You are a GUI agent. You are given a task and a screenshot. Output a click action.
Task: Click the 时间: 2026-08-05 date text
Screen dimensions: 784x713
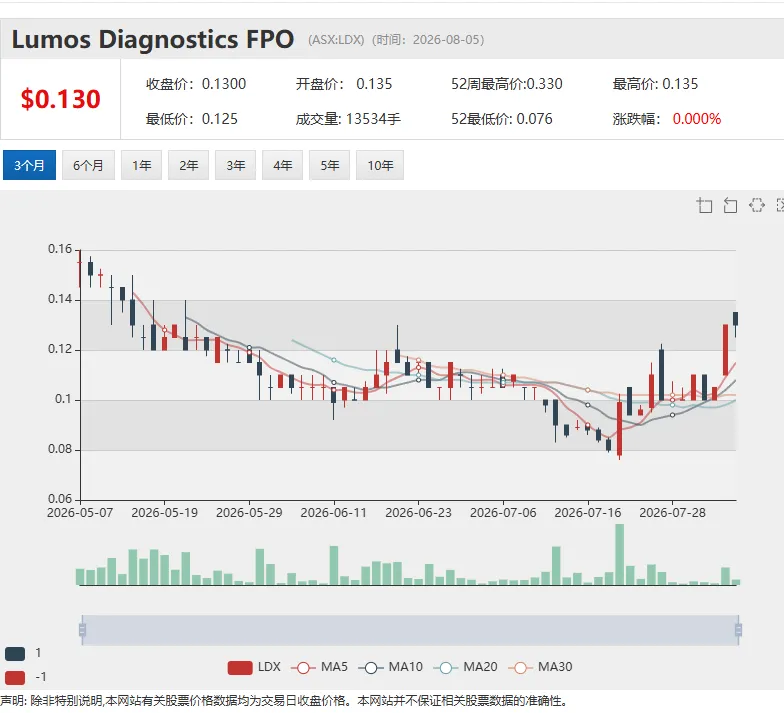[428, 40]
